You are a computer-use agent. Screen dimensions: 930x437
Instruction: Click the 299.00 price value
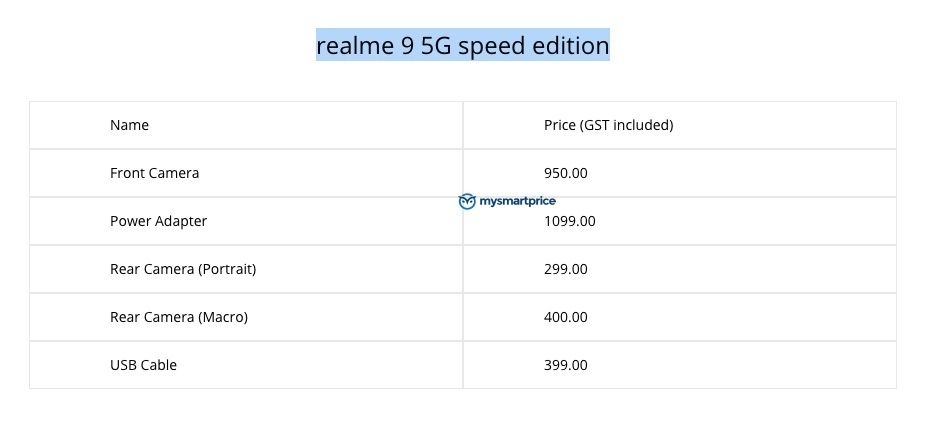(x=565, y=269)
